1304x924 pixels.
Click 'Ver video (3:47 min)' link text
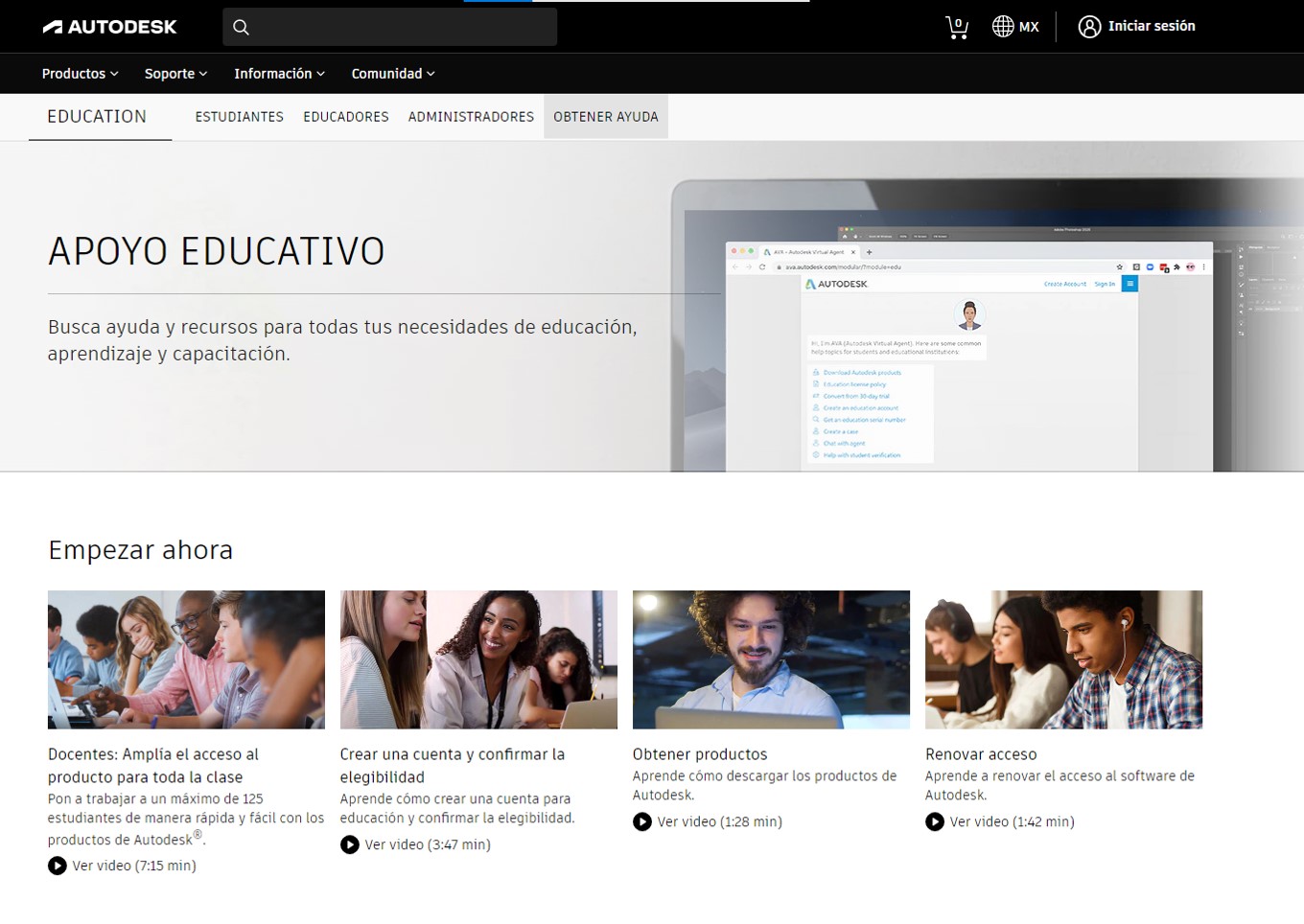[x=428, y=844]
